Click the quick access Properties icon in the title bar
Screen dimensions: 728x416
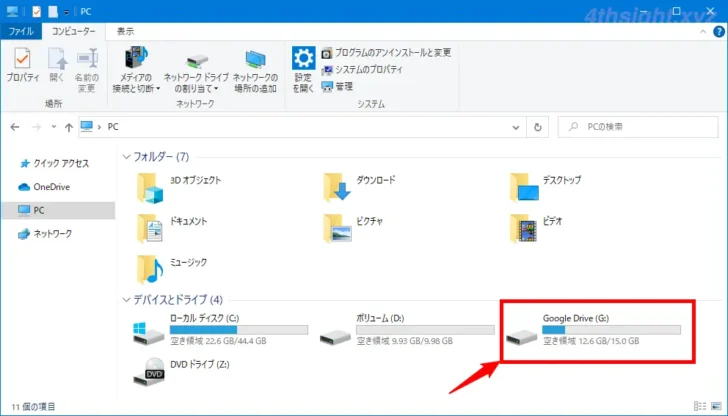(x=36, y=11)
